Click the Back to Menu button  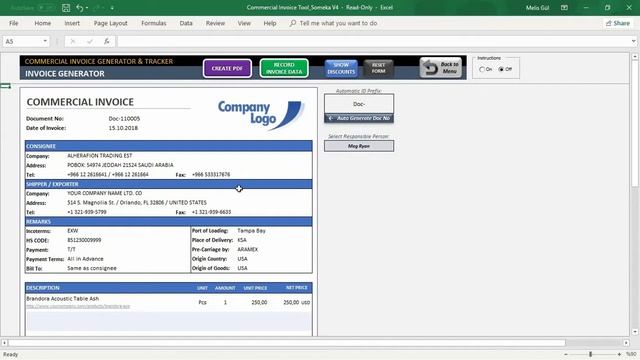click(441, 68)
